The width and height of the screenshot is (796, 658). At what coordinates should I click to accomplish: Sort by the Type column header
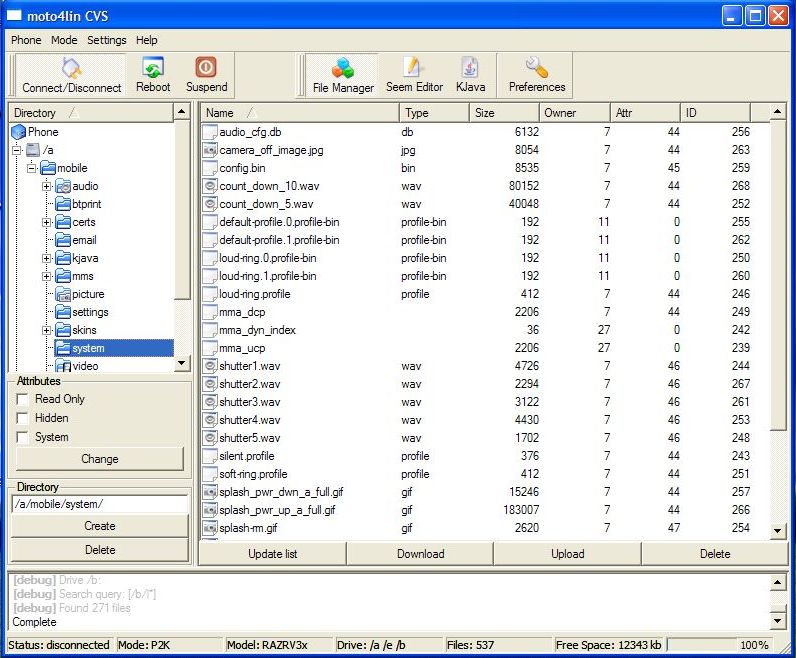point(435,113)
